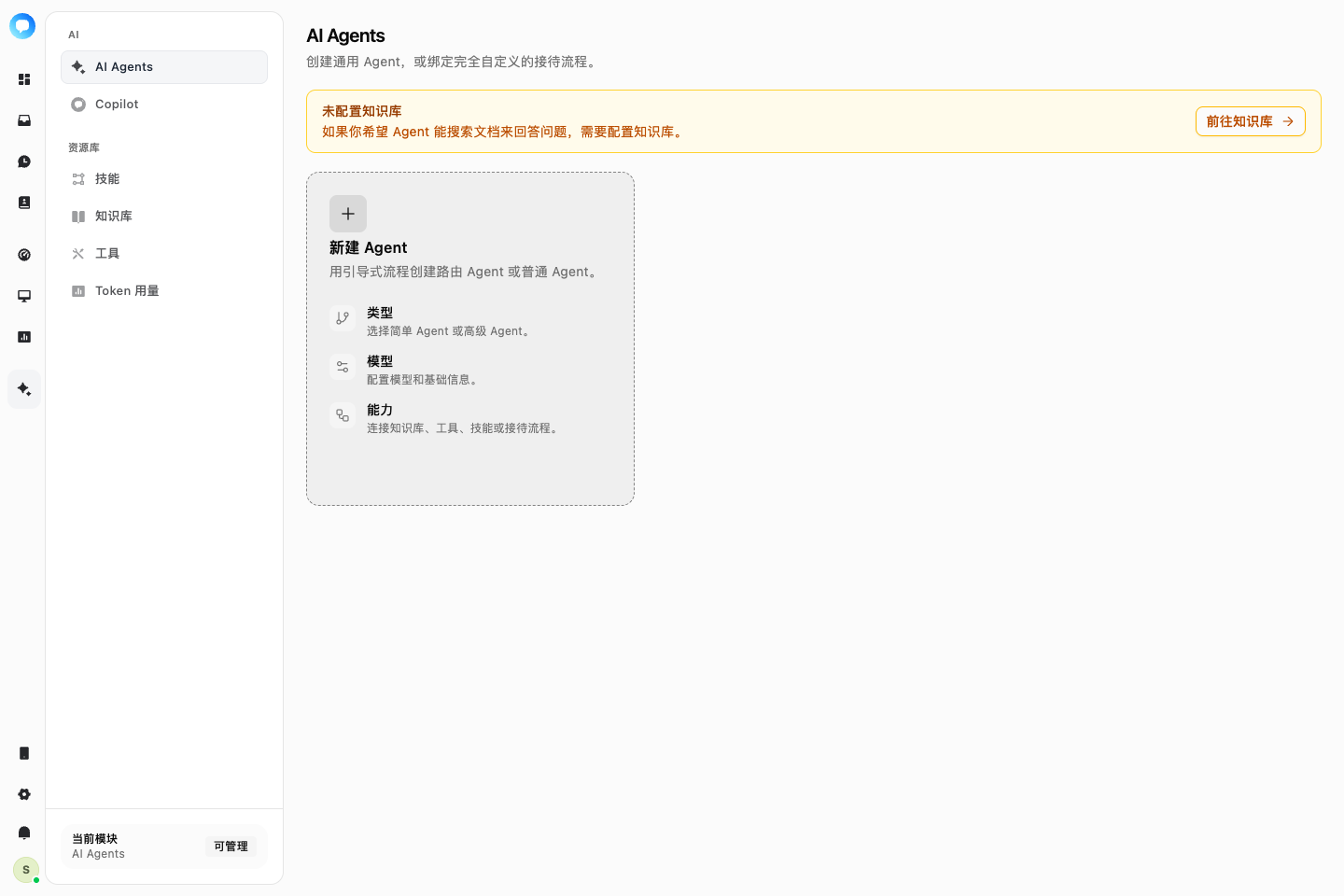Open 知识库 in the sidebar
This screenshot has width=1344, height=896.
click(x=164, y=217)
